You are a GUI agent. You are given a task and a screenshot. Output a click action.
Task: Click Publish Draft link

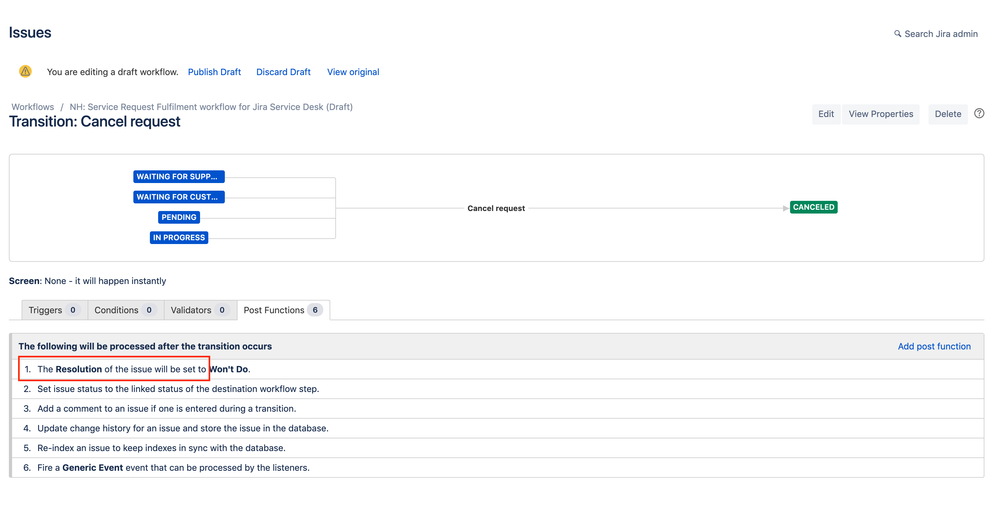(x=214, y=72)
